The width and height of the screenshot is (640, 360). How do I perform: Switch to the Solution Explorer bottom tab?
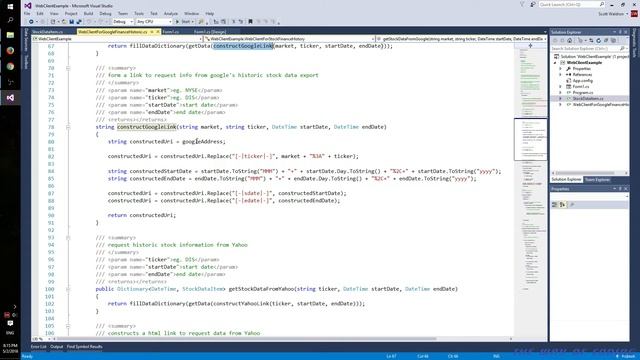pos(566,180)
